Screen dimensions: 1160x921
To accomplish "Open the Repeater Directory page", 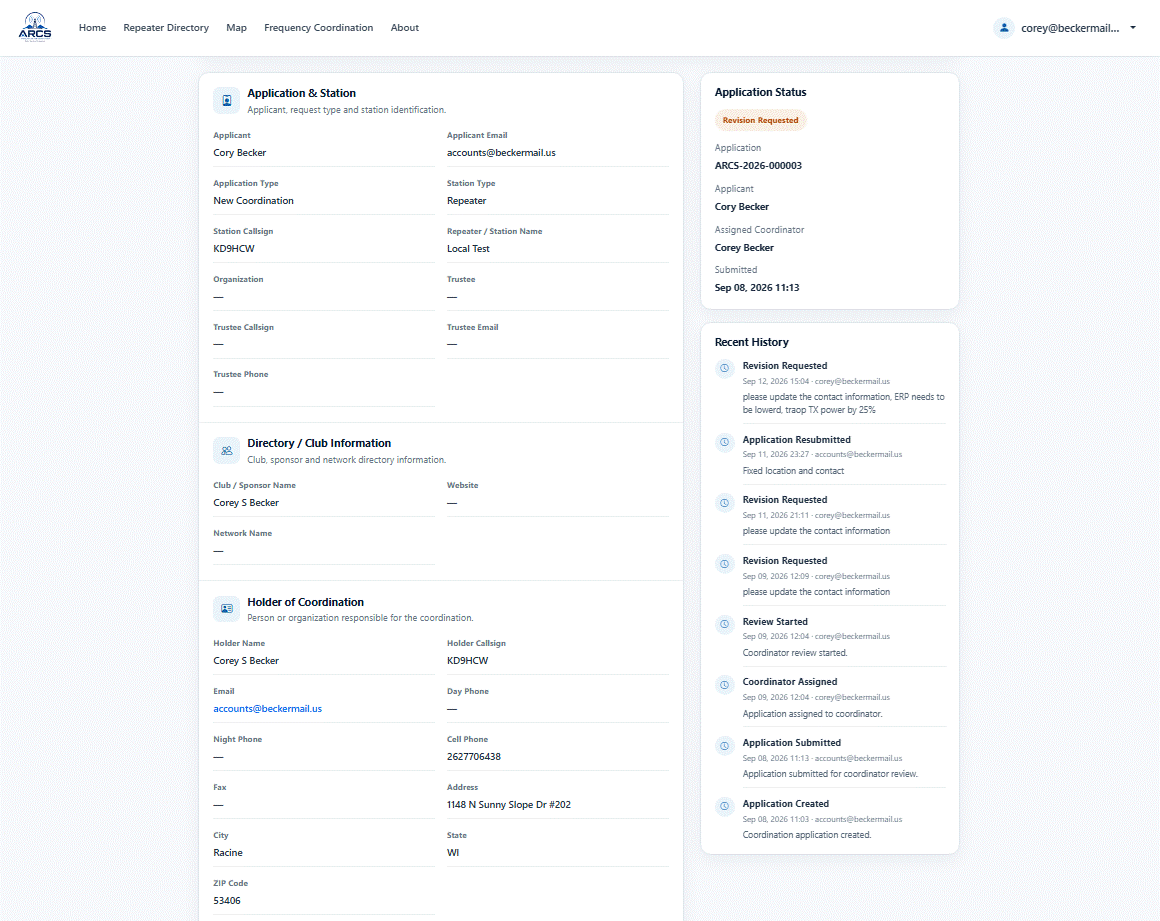I will [x=166, y=27].
